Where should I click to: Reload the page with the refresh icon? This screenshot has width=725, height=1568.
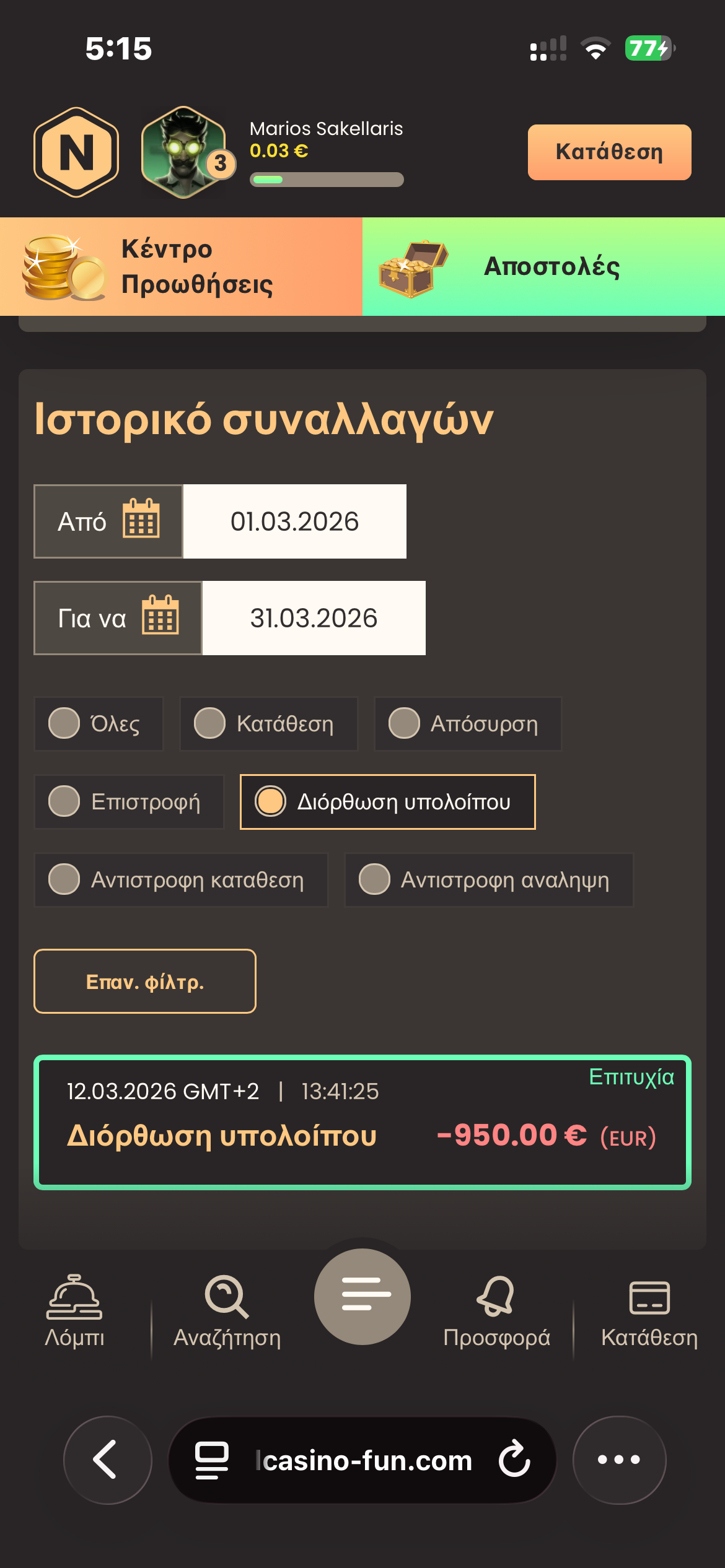click(x=515, y=1459)
